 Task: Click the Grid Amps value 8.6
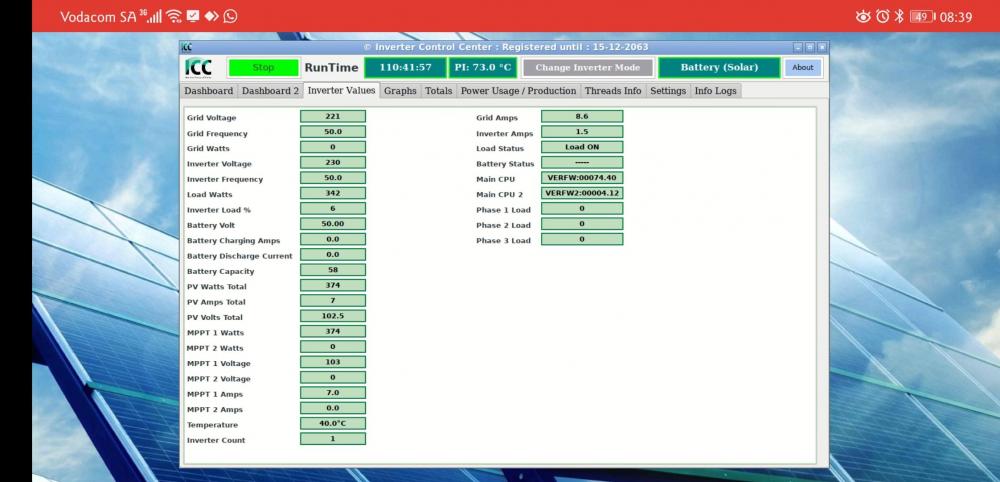pos(582,117)
